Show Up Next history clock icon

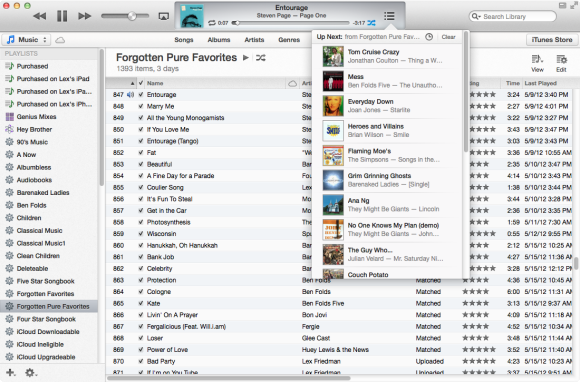[429, 37]
